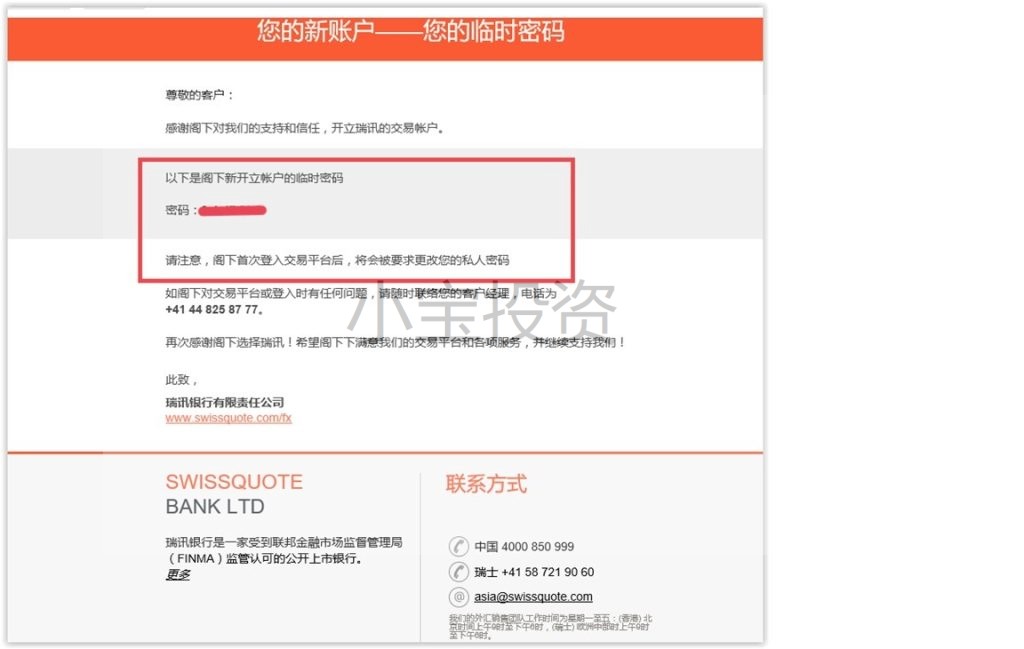Click the BANK LTD text
Image resolution: width=1024 pixels, height=649 pixels.
click(x=215, y=507)
